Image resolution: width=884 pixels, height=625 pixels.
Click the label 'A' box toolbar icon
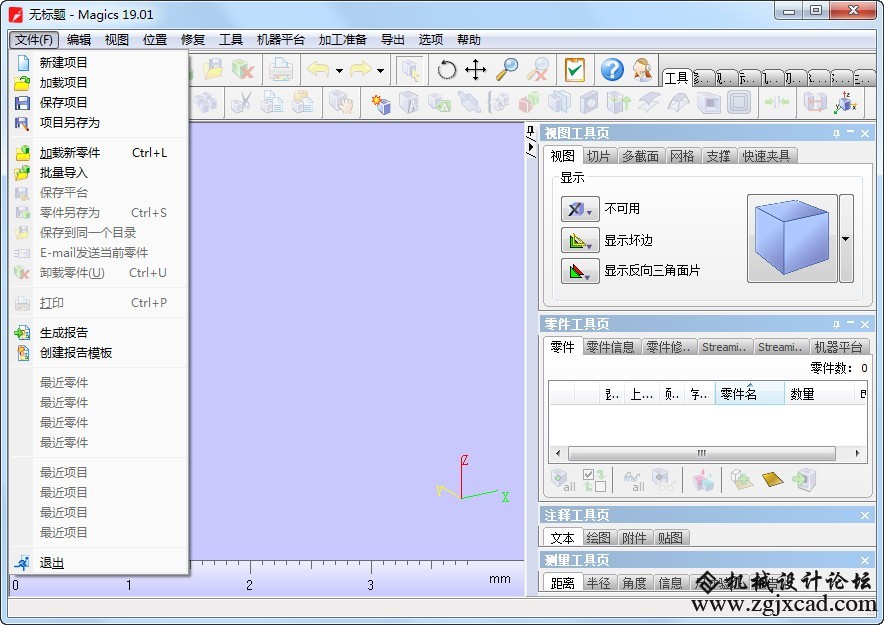(408, 103)
